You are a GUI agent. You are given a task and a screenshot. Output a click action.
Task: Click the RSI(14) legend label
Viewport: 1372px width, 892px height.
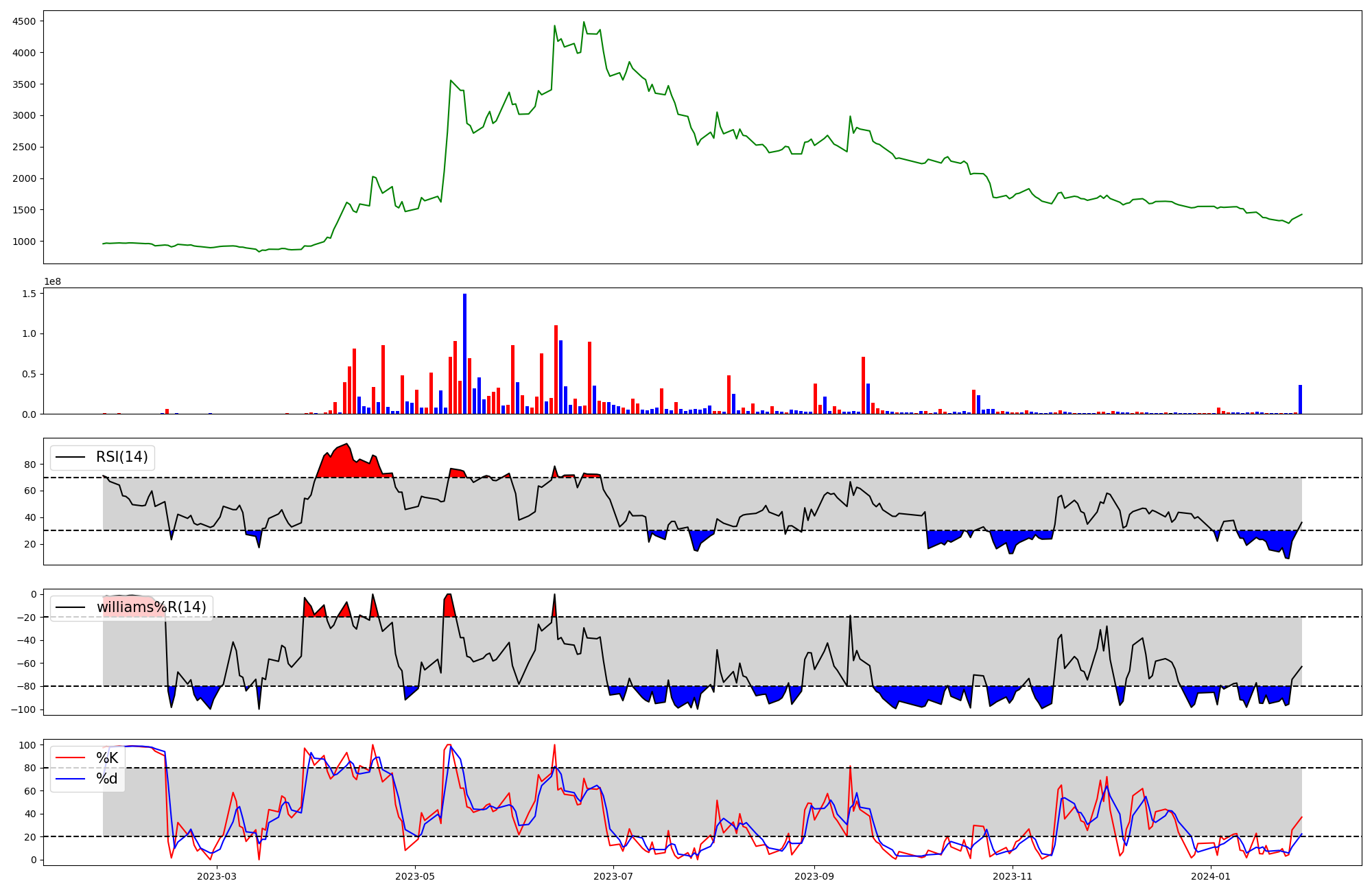(x=121, y=457)
